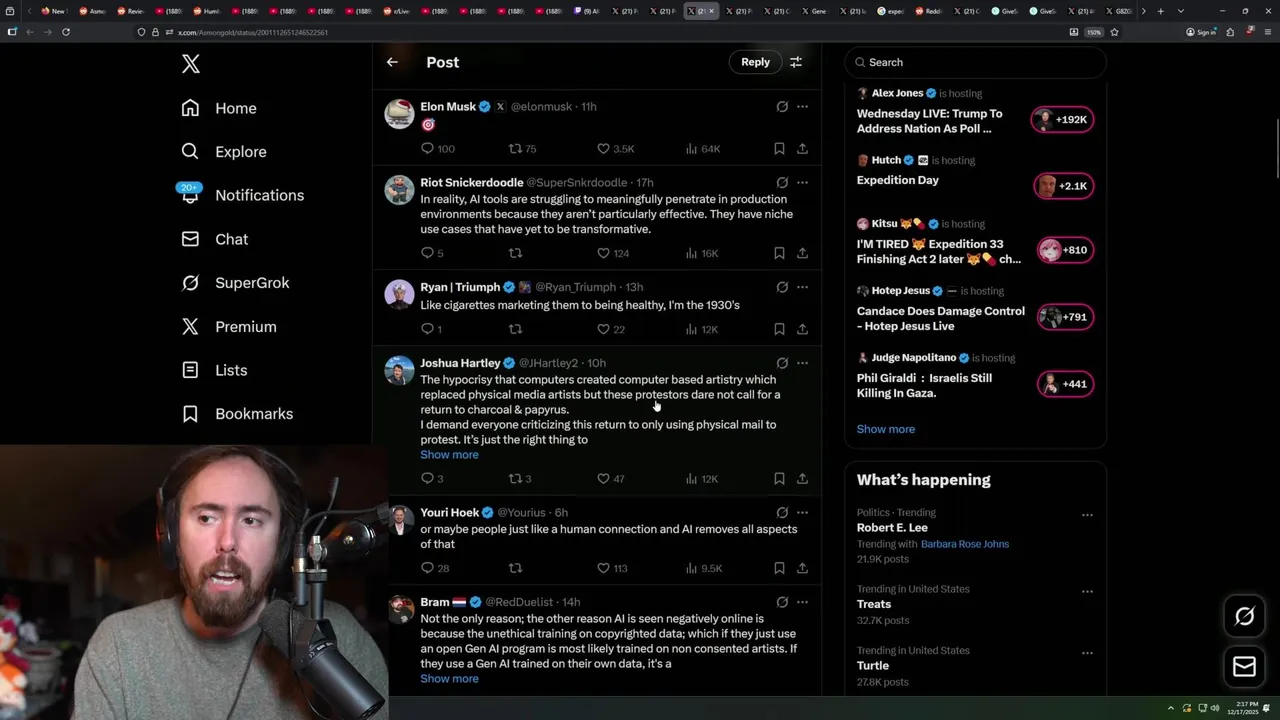
Task: Open Elon Musk's profile avatar
Action: click(399, 114)
